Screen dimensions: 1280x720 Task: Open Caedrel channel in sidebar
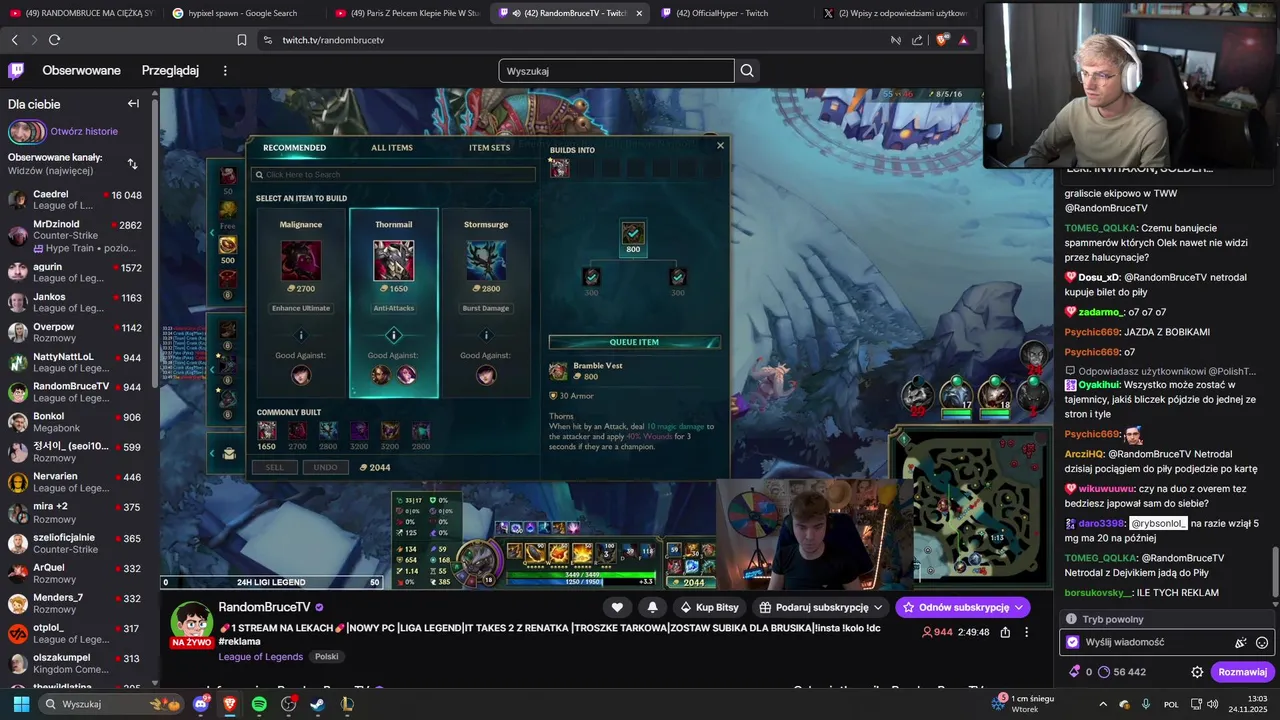coord(76,200)
